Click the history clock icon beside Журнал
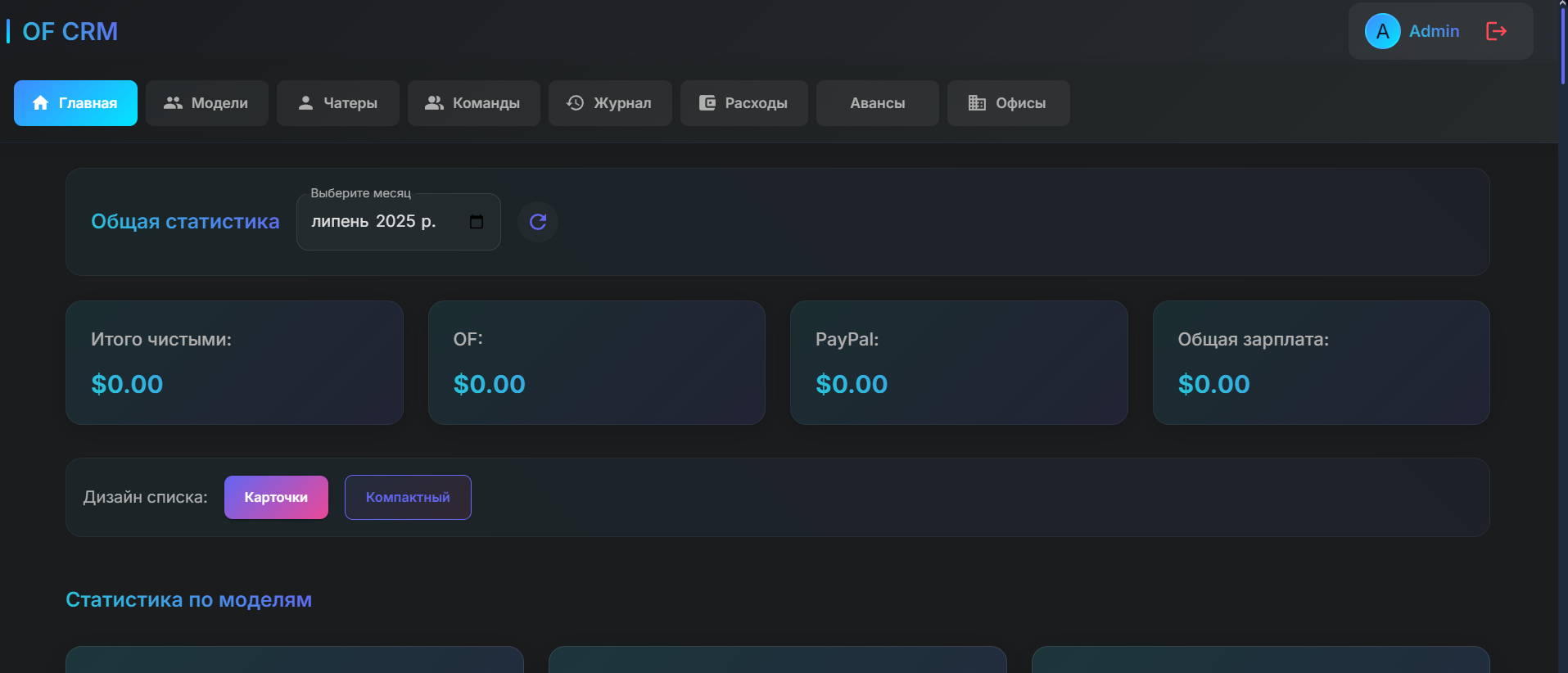The height and width of the screenshot is (673, 1568). 576,103
